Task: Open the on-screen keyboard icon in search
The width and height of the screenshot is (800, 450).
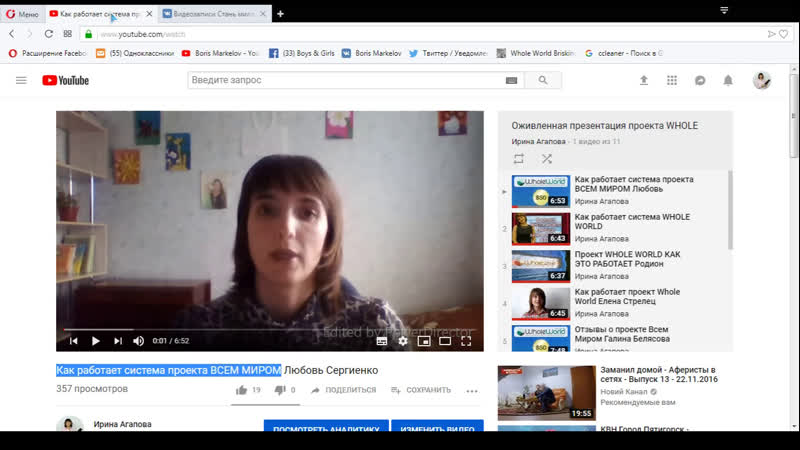Action: tap(511, 81)
